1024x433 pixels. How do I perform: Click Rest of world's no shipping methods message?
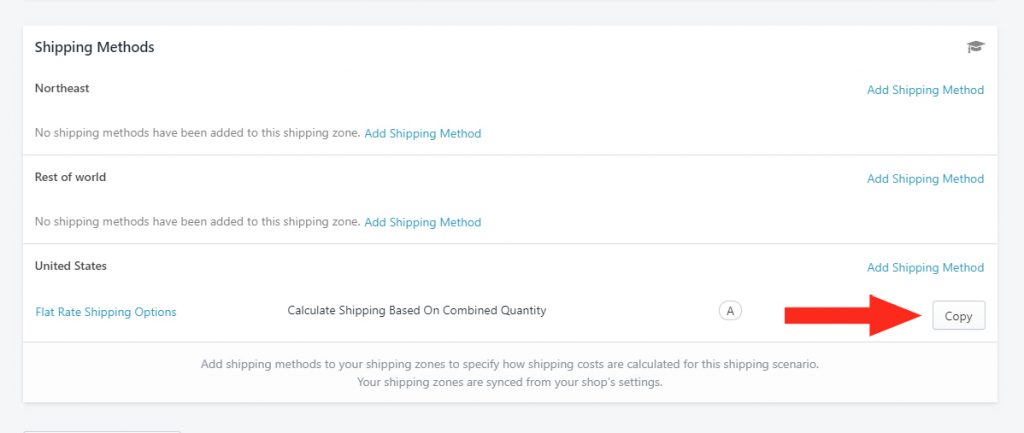tap(197, 221)
